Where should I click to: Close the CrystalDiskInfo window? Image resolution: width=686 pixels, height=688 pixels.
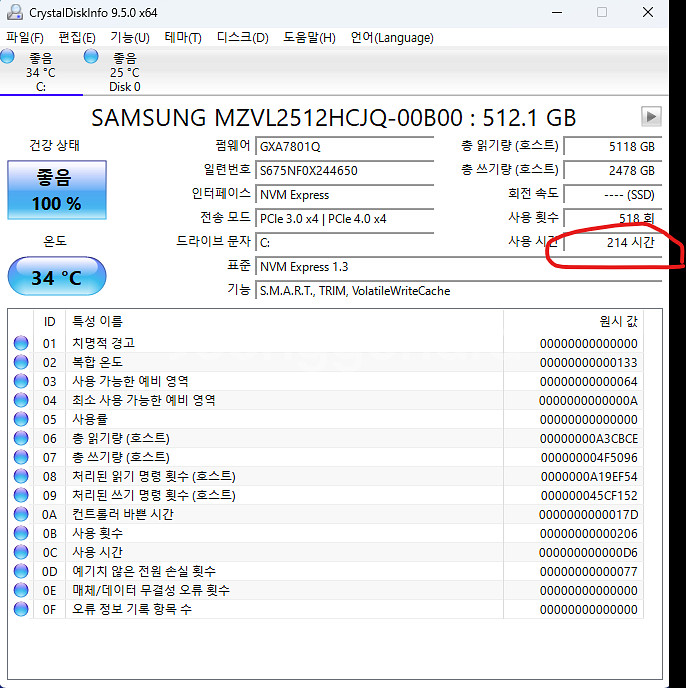pos(648,12)
